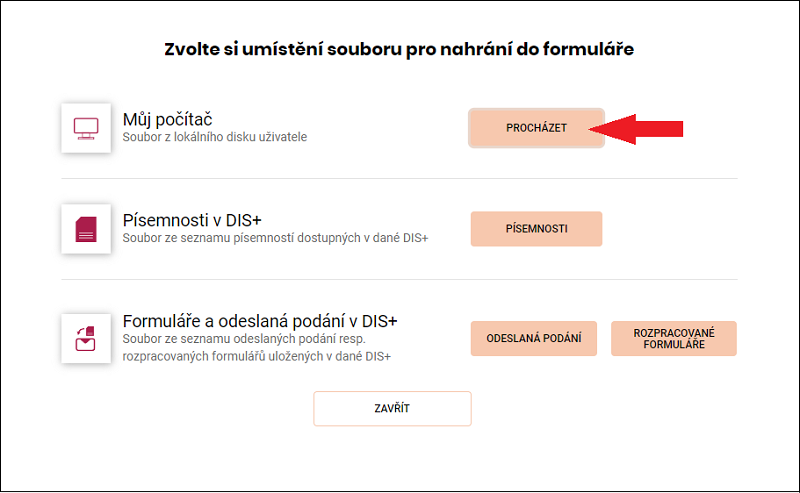Click the computer monitor icon for Můj počítač

[86, 128]
